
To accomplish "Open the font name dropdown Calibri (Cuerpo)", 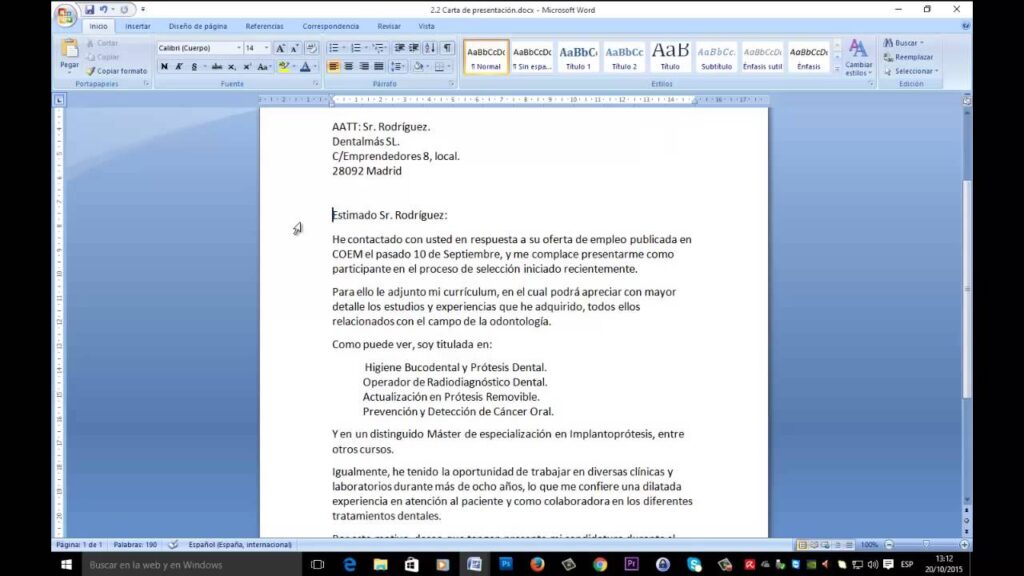I will tap(239, 48).
